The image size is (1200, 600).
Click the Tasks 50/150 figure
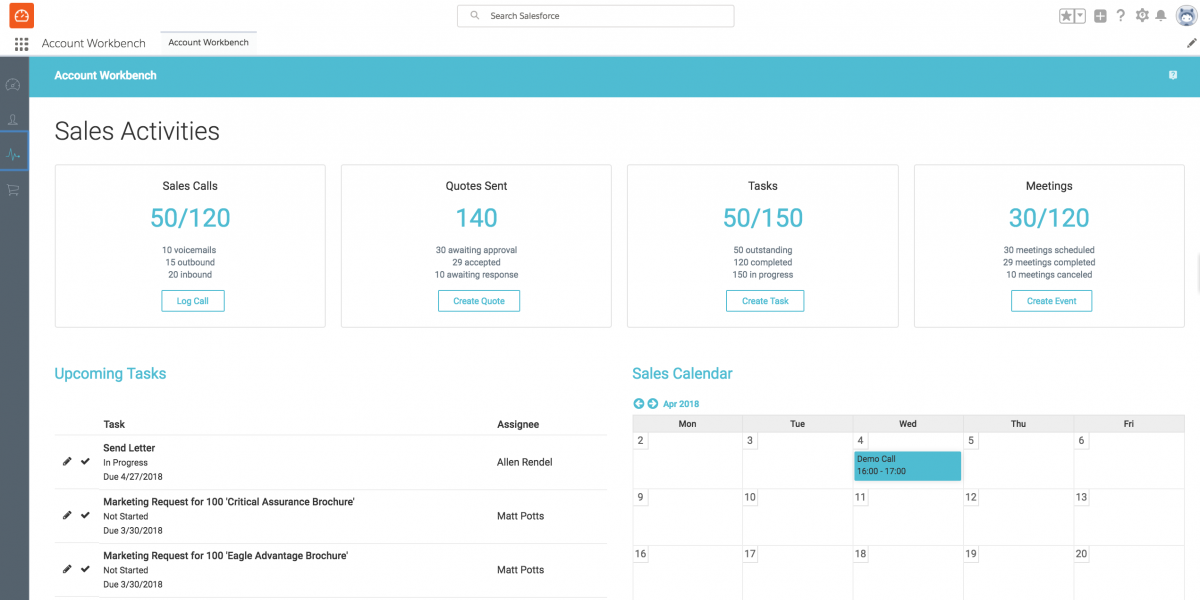763,218
